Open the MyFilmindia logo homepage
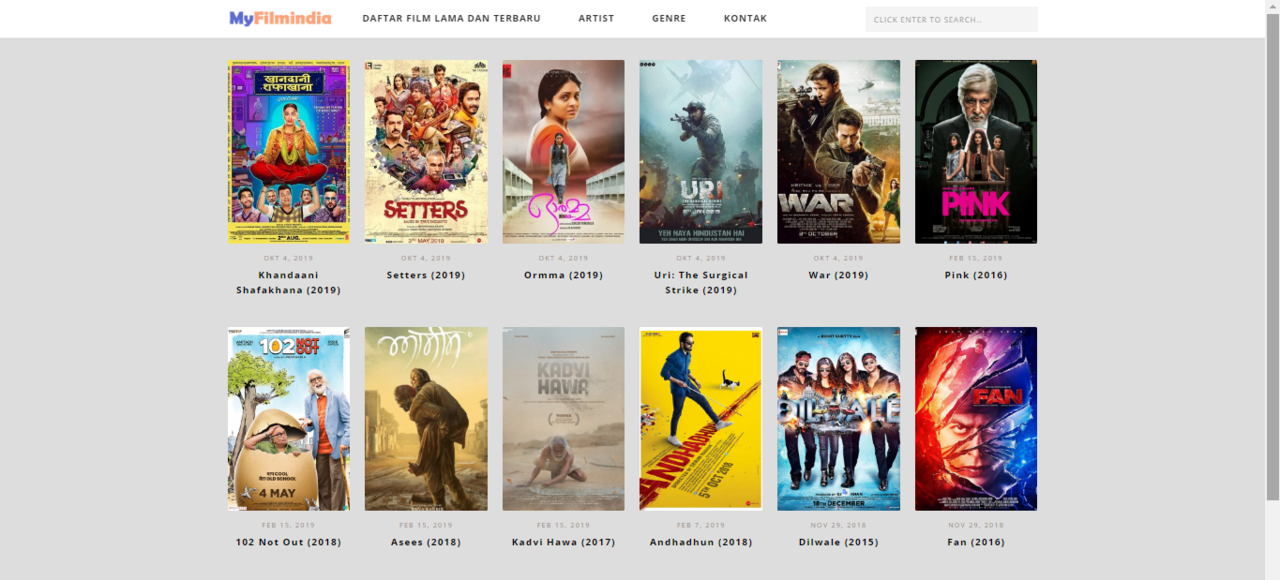Viewport: 1280px width, 580px height. coord(280,18)
